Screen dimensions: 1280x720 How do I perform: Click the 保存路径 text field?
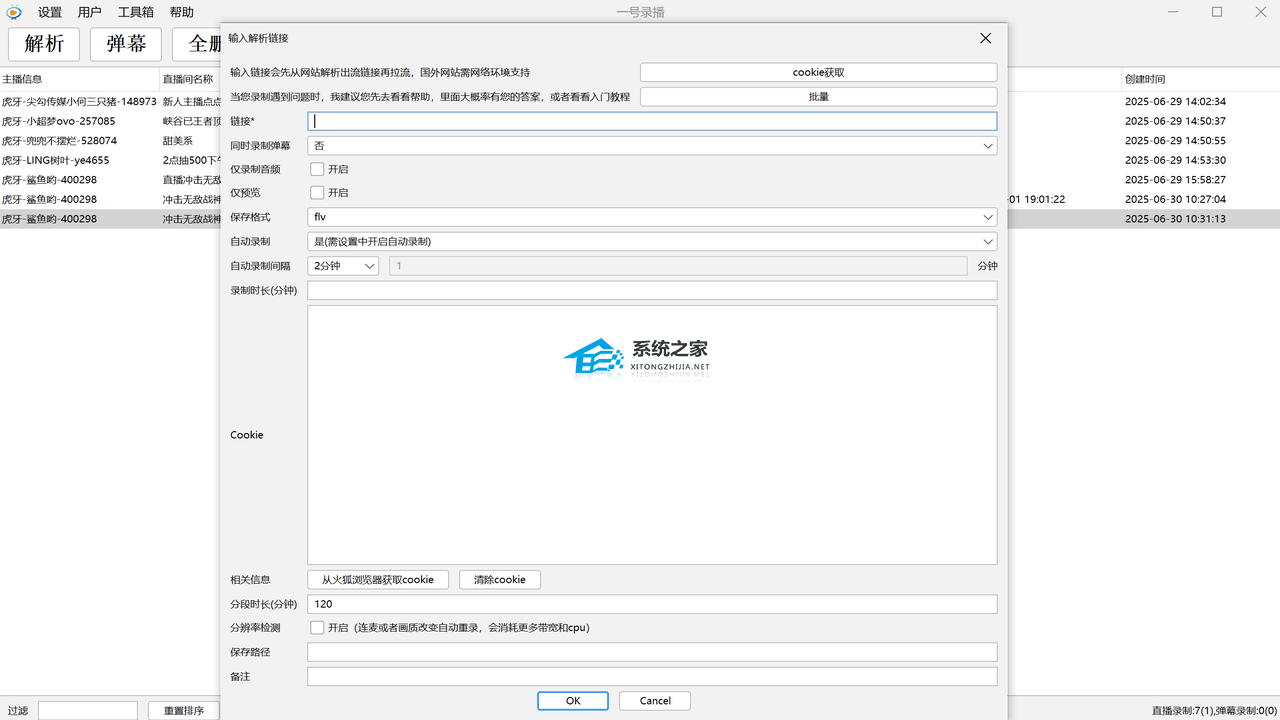pyautogui.click(x=651, y=652)
